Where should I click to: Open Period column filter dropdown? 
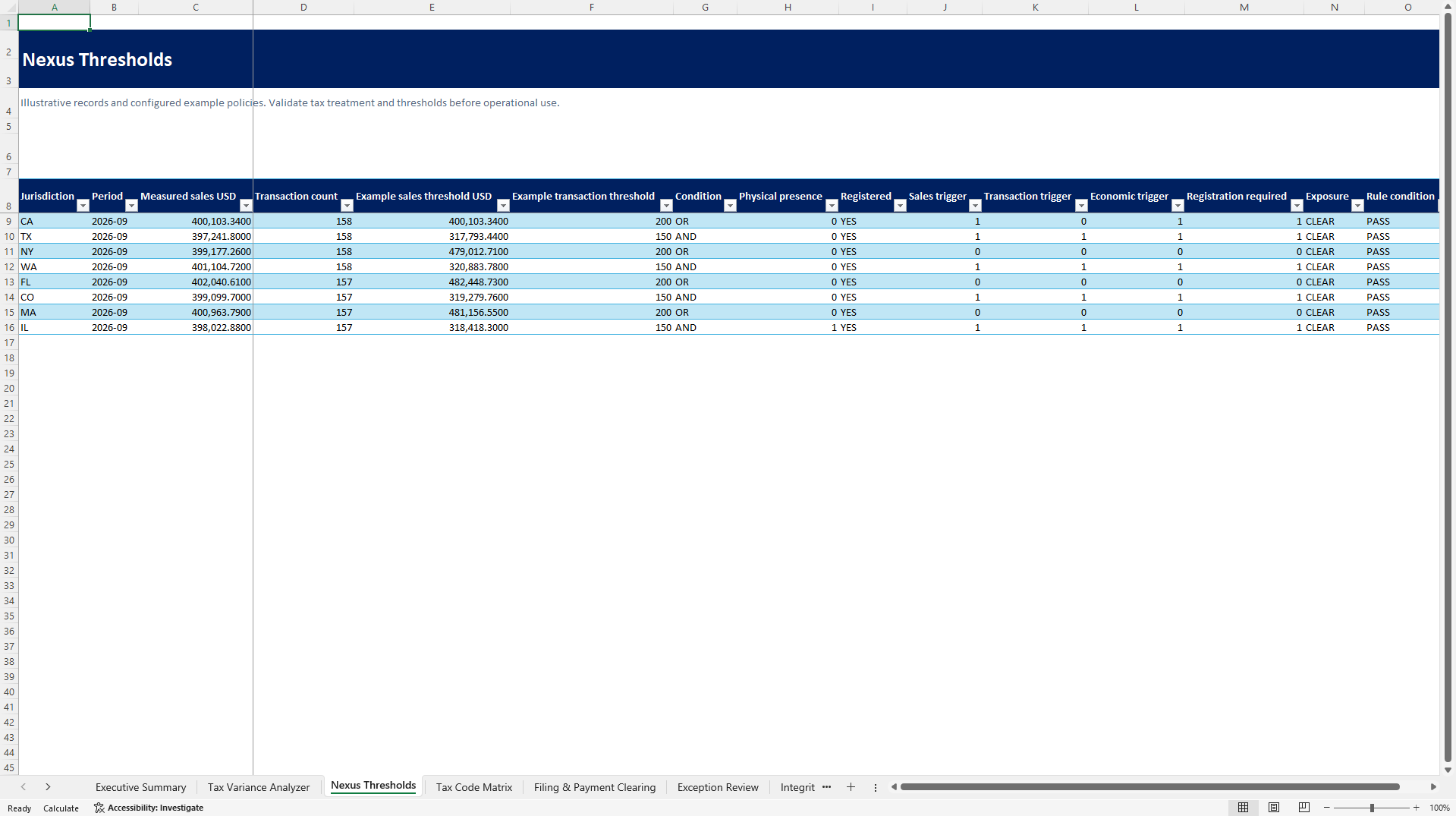point(131,206)
